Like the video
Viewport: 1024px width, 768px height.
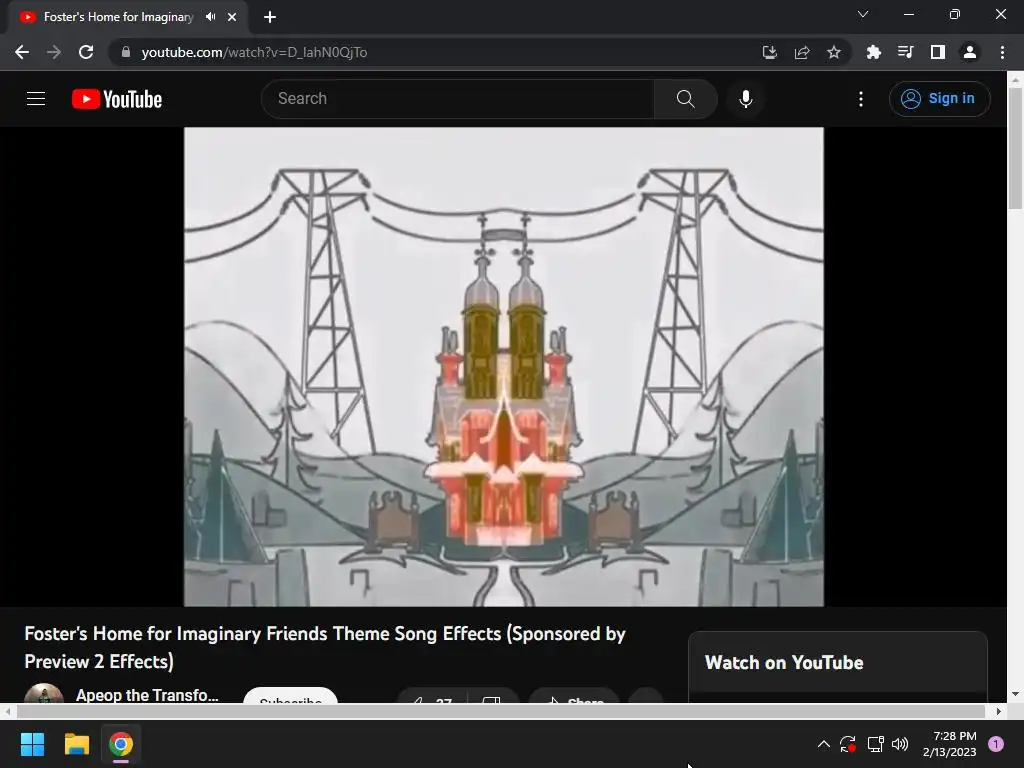[x=432, y=696]
